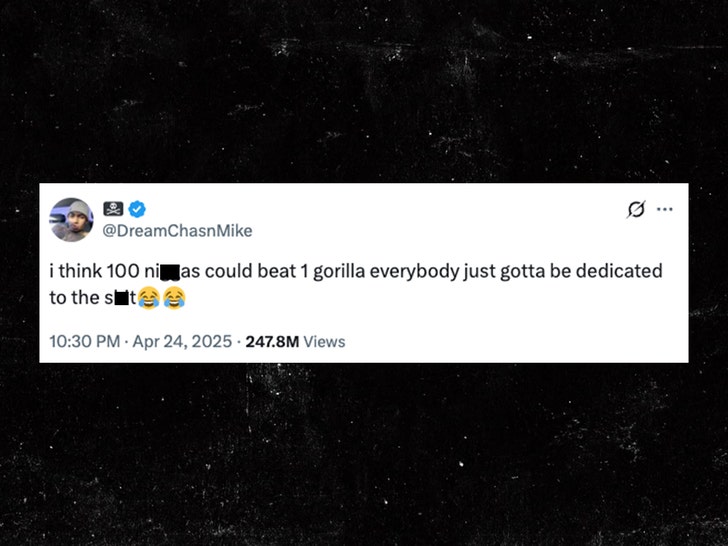Open the Grok slashed-circle icon

tap(634, 209)
